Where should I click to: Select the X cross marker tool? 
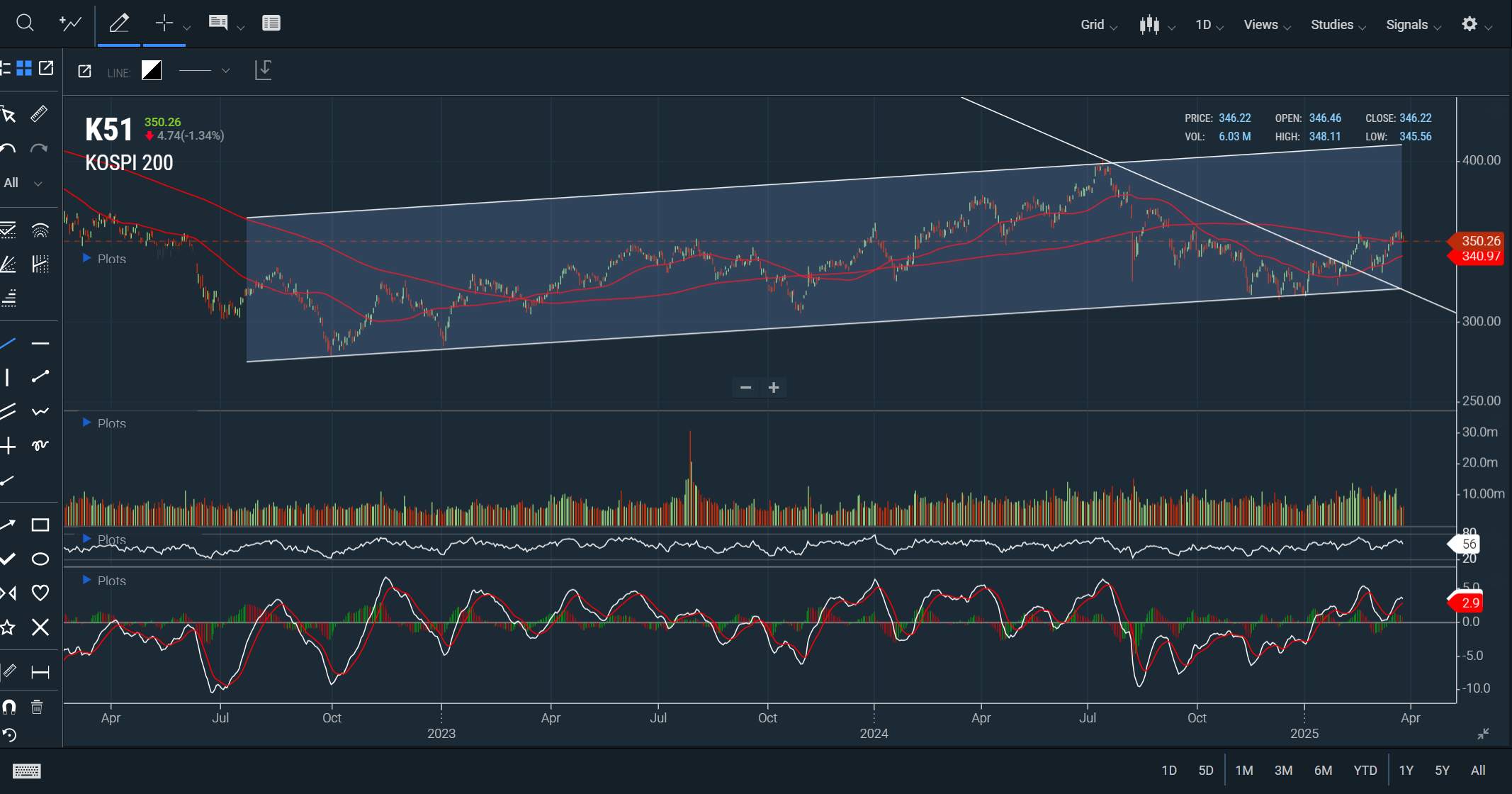tap(40, 627)
